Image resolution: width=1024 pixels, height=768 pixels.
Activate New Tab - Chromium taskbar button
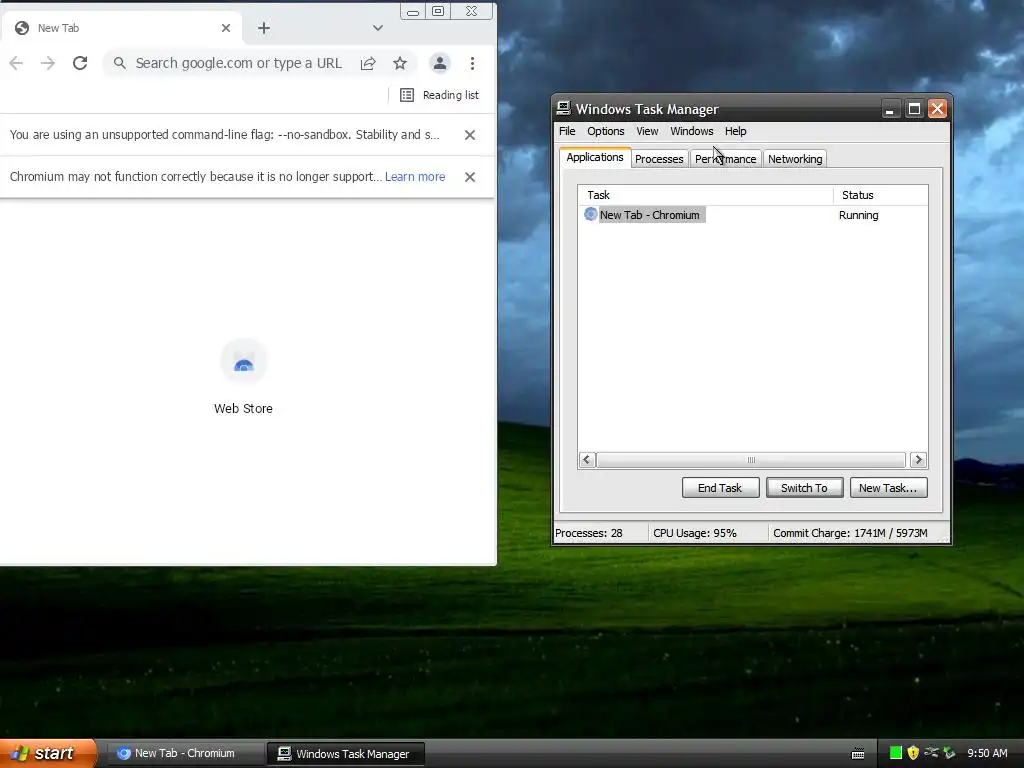pyautogui.click(x=184, y=754)
